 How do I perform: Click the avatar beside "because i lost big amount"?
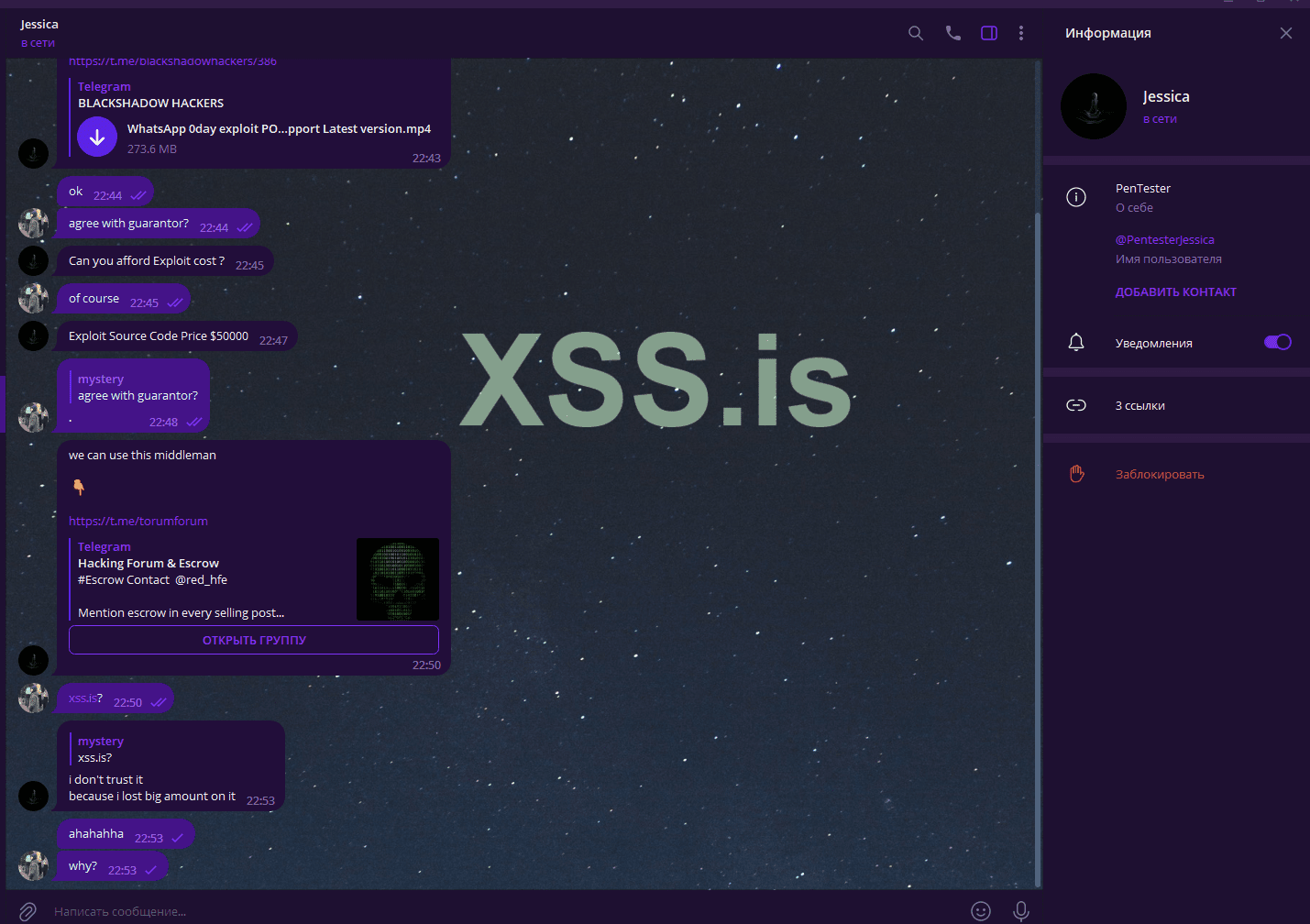click(33, 796)
